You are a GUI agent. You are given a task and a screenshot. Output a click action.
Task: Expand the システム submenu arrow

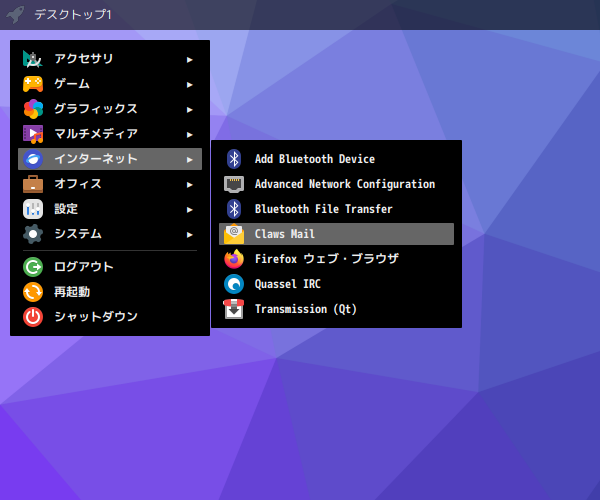pos(189,235)
